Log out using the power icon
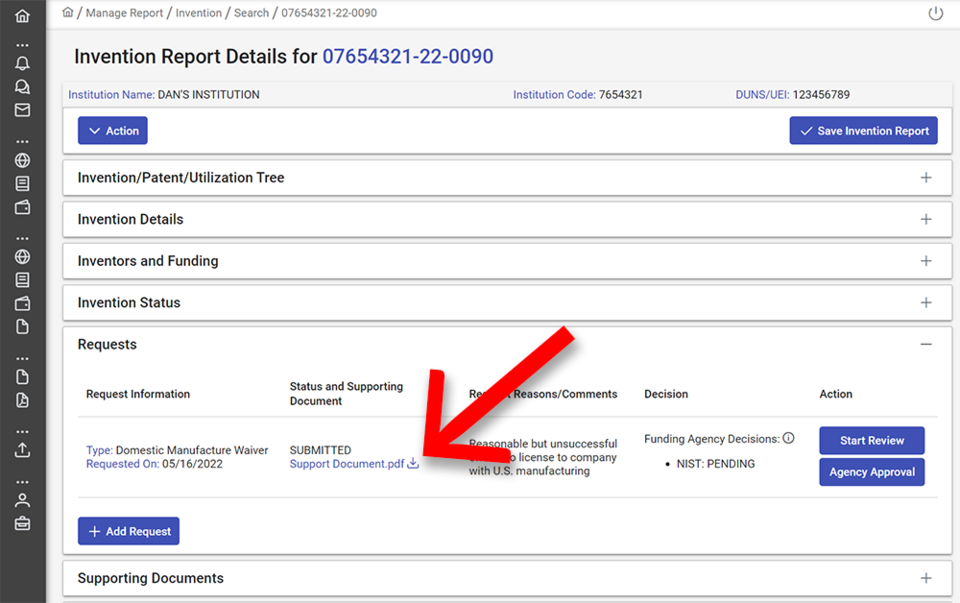960x603 pixels. pyautogui.click(x=935, y=14)
